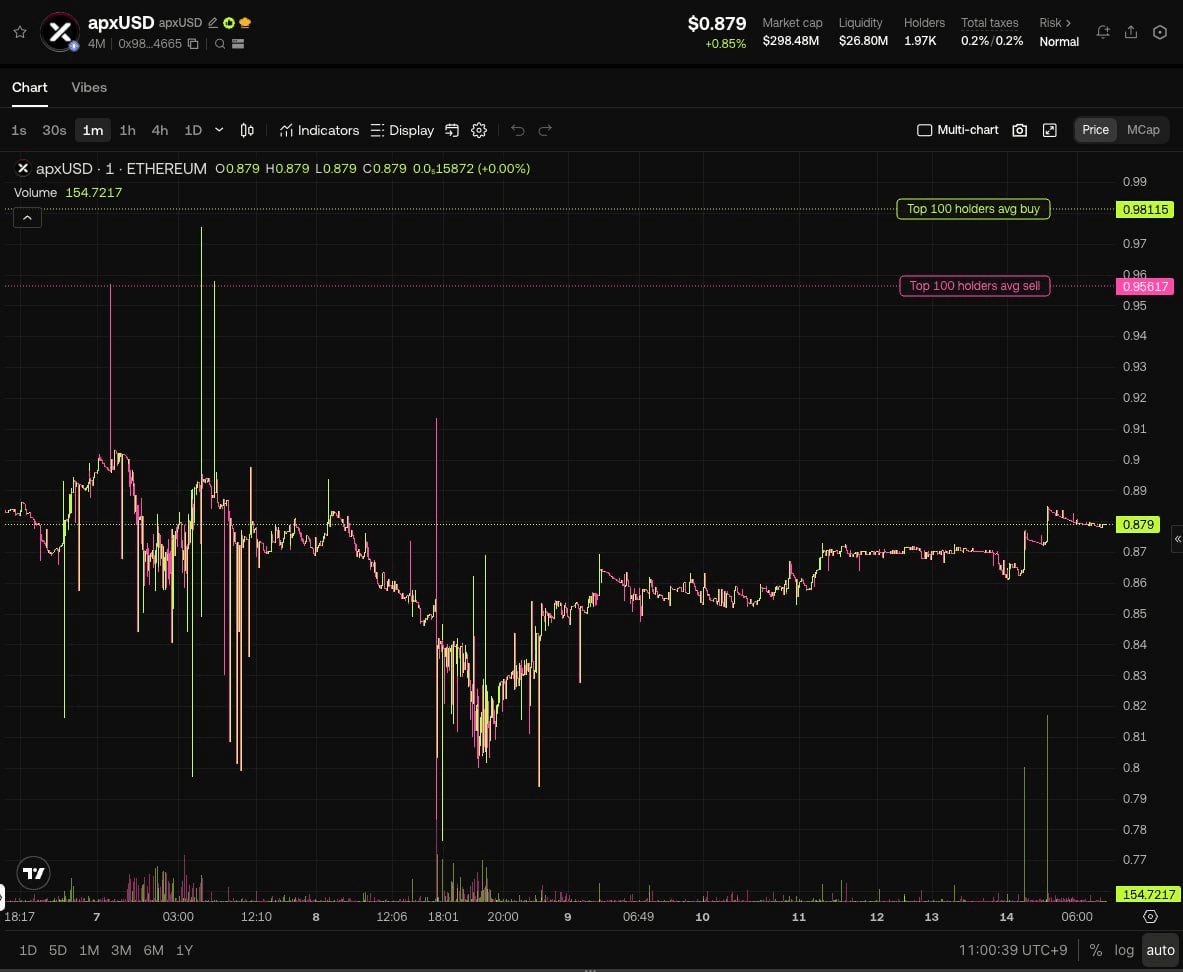The height and width of the screenshot is (972, 1183).
Task: Click the share upload icon in header
Action: pyautogui.click(x=1131, y=32)
